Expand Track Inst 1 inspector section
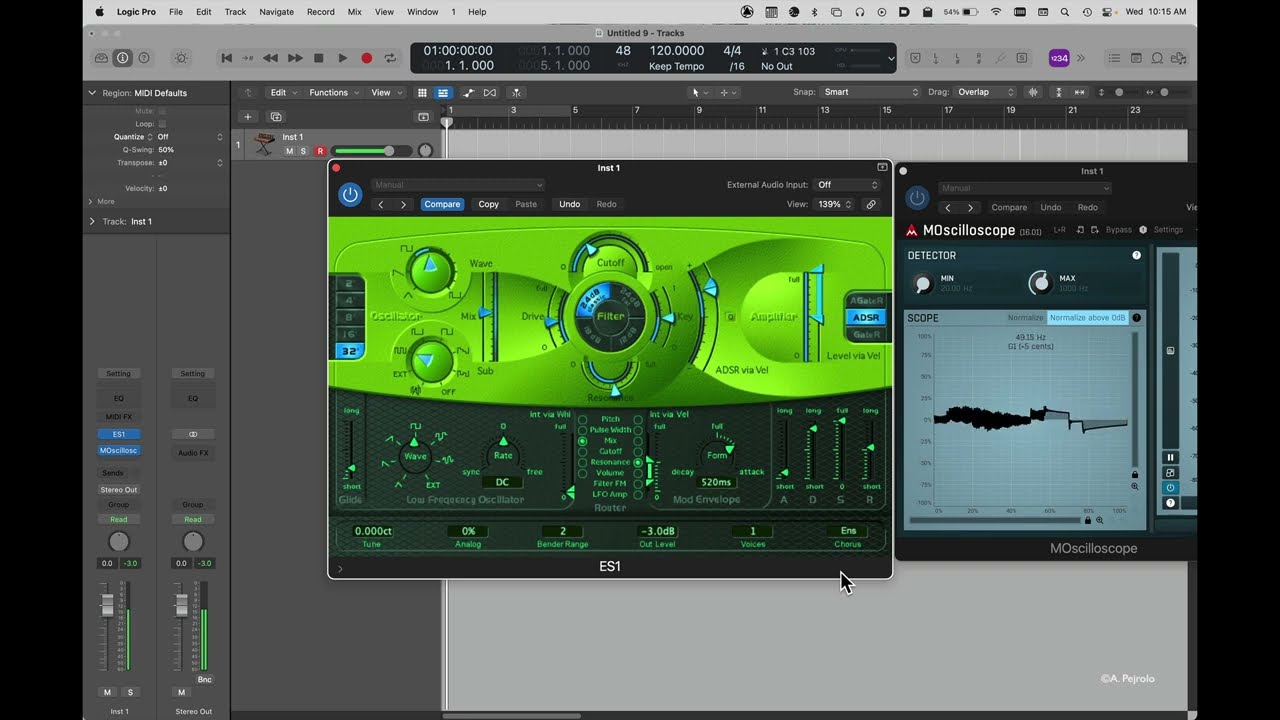The image size is (1280, 720). [93, 221]
